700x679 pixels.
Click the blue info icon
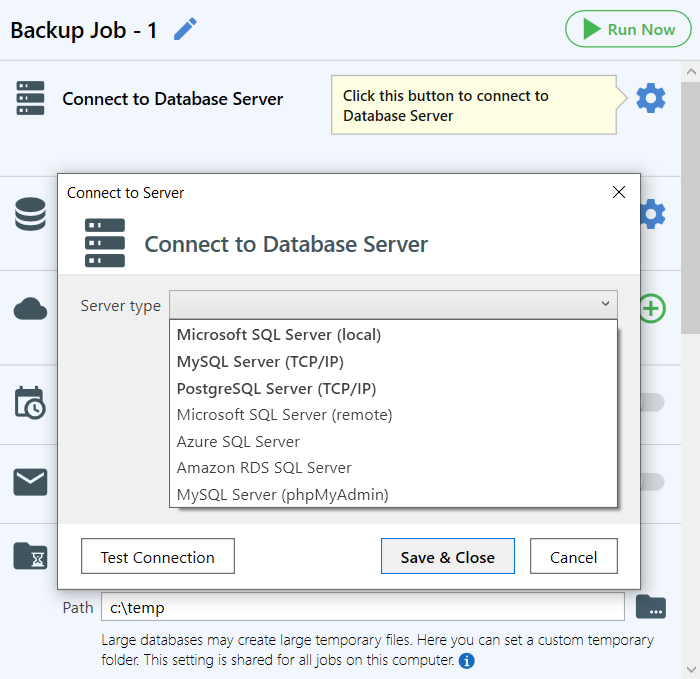point(467,661)
